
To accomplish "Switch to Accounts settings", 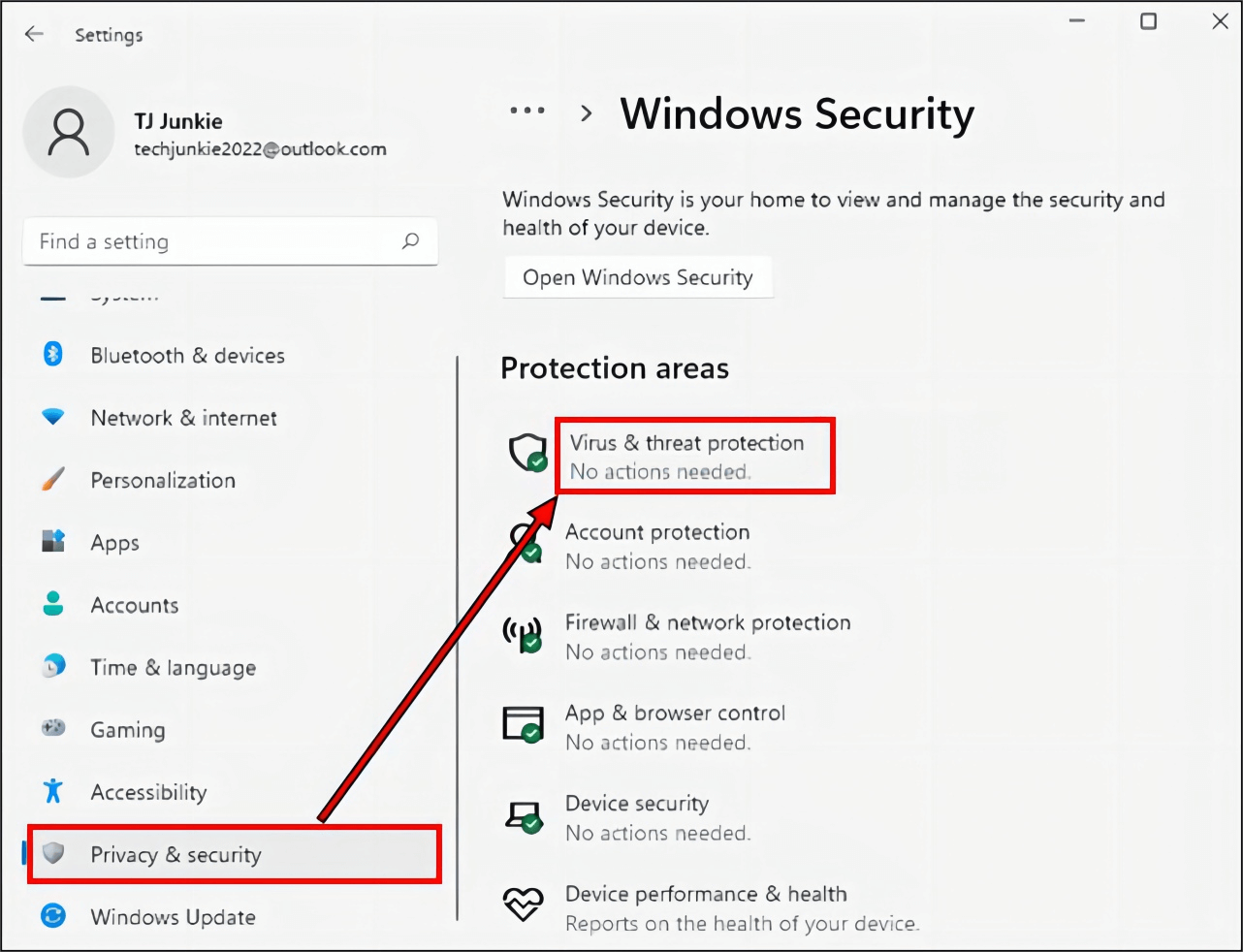I will point(135,604).
